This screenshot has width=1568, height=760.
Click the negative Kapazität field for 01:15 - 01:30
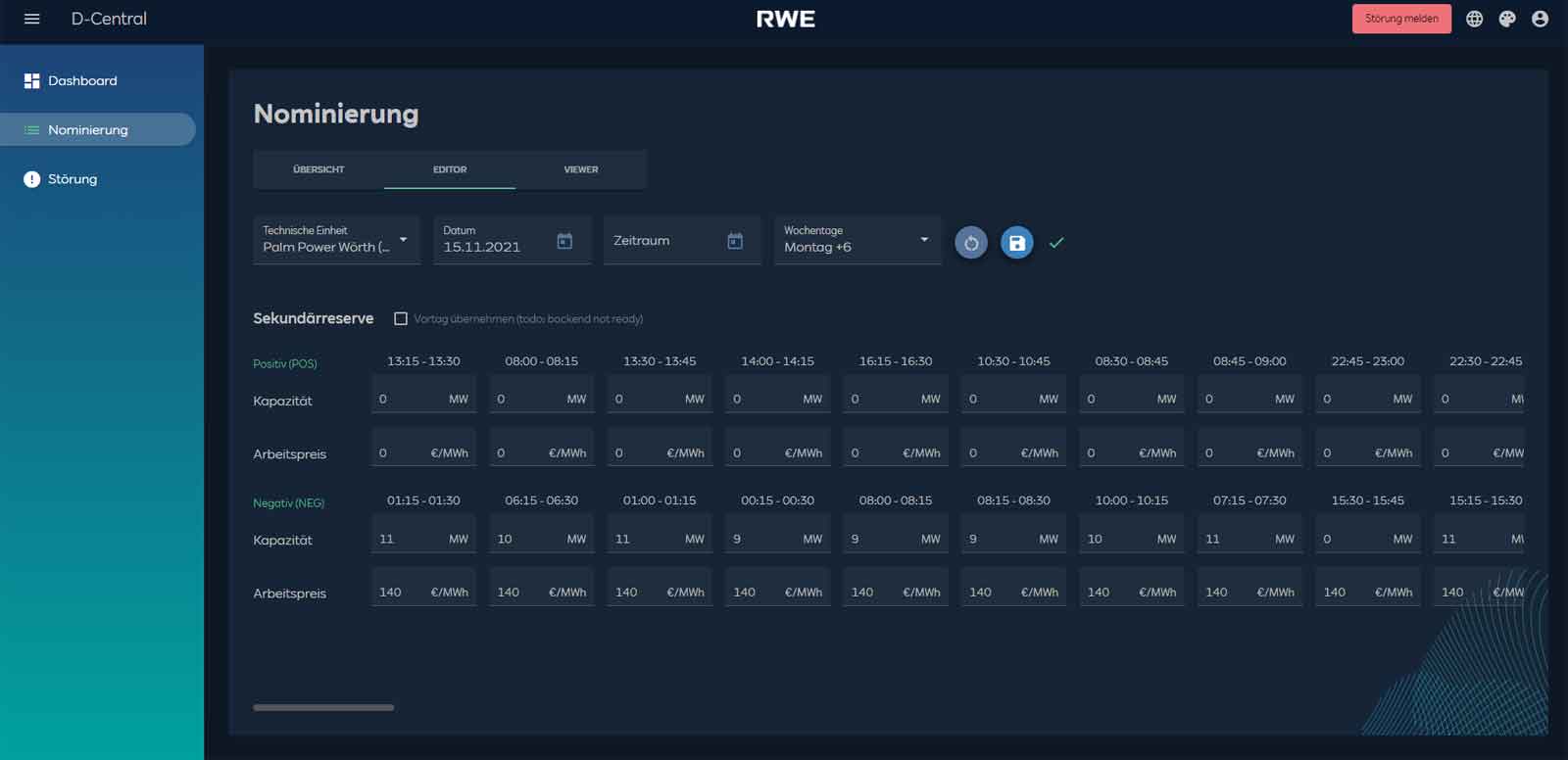coord(412,539)
